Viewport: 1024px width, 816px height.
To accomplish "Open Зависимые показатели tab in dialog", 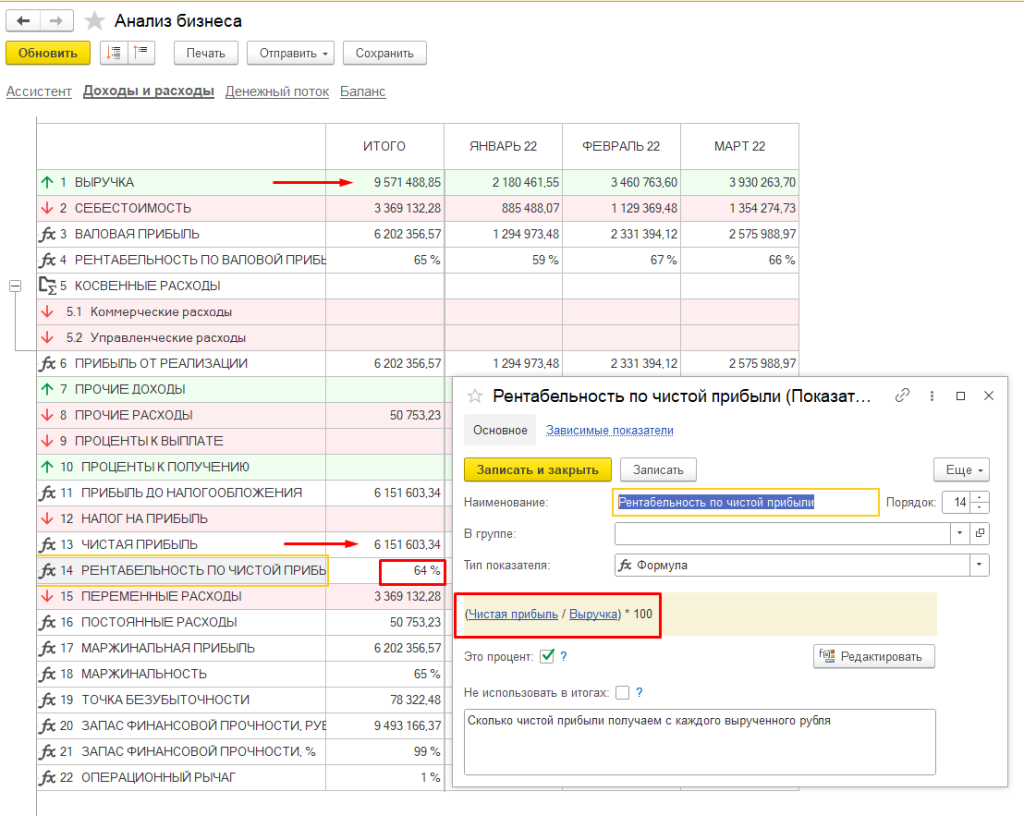I will [609, 430].
